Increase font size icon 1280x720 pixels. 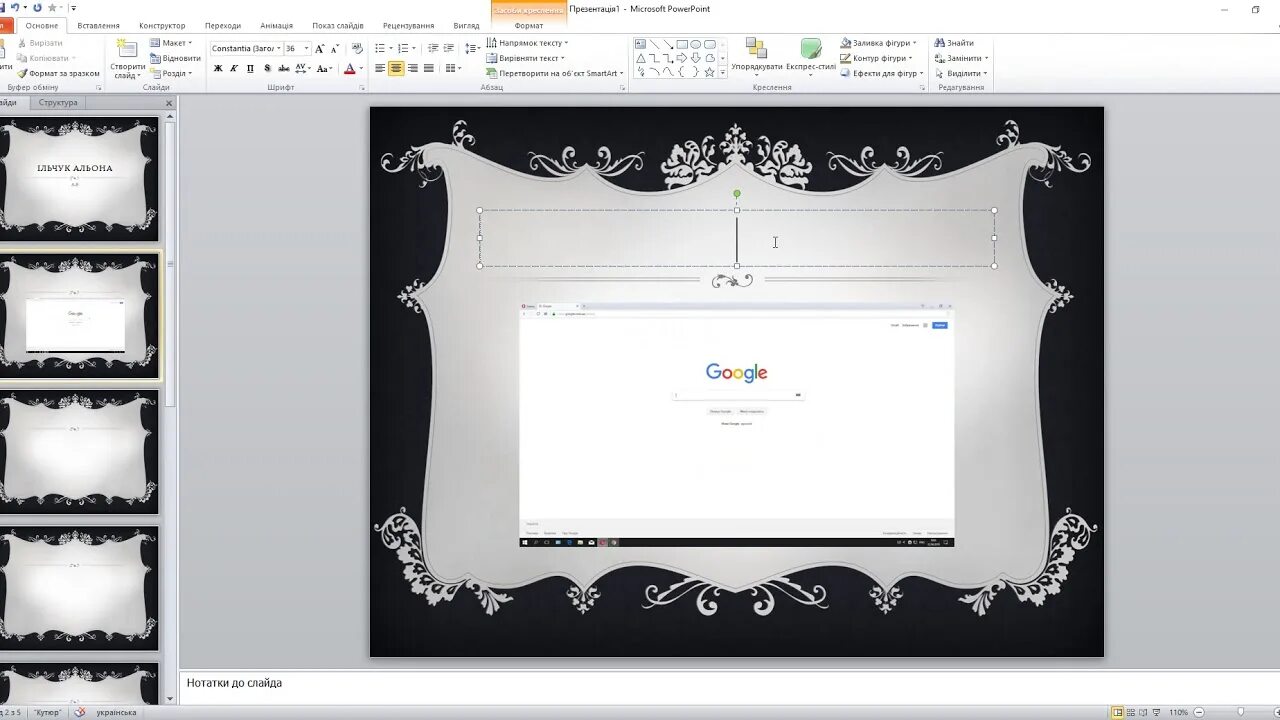click(320, 48)
